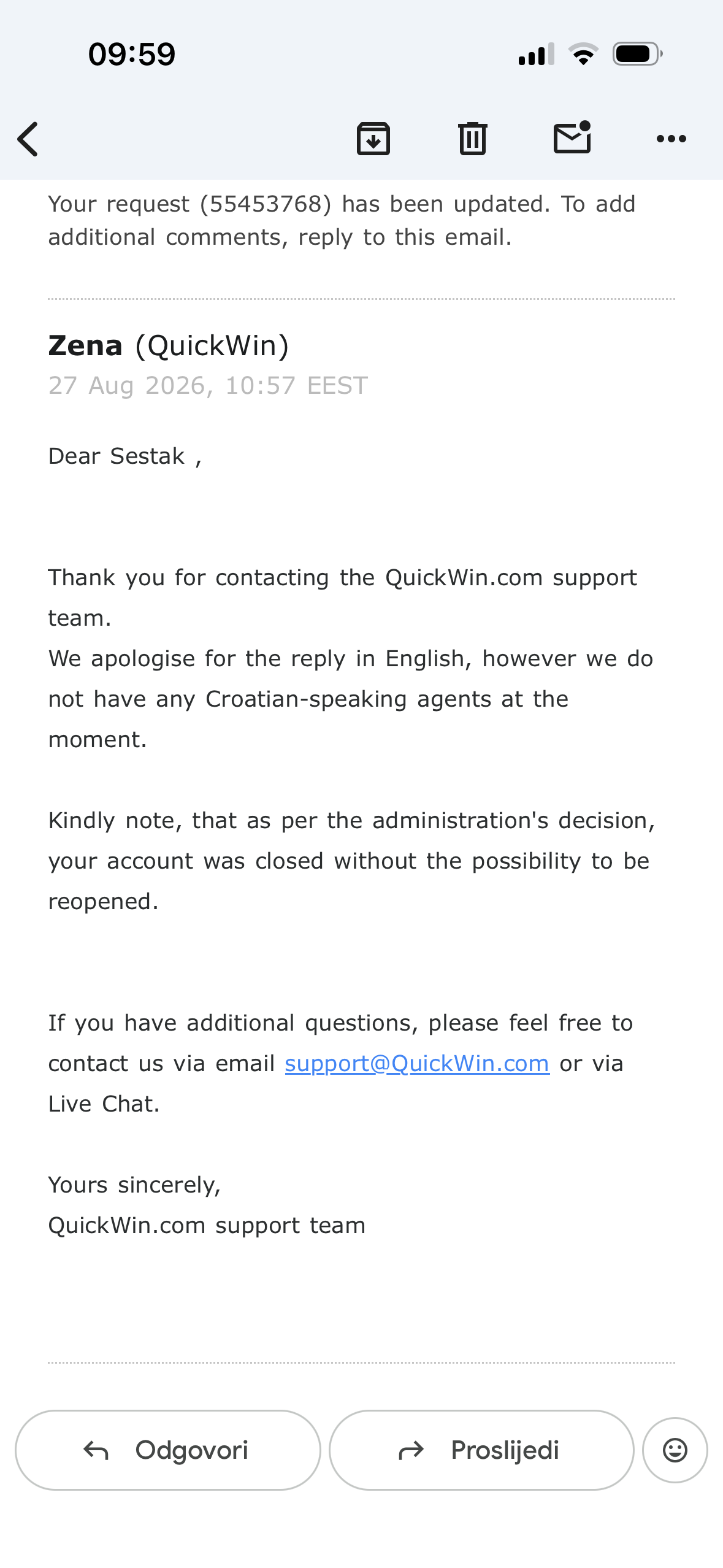This screenshot has height=1568, width=723.
Task: Tap the status bar clock showing 09:59
Action: (132, 54)
